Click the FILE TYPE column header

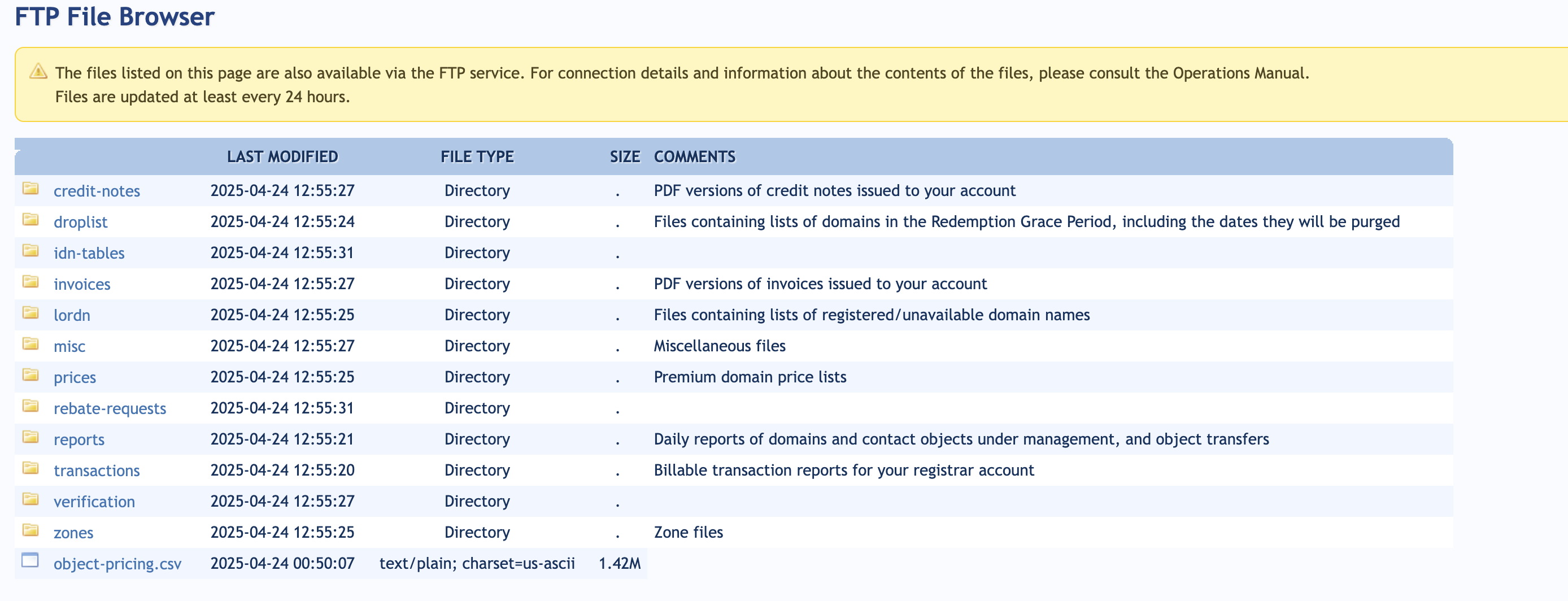click(477, 157)
